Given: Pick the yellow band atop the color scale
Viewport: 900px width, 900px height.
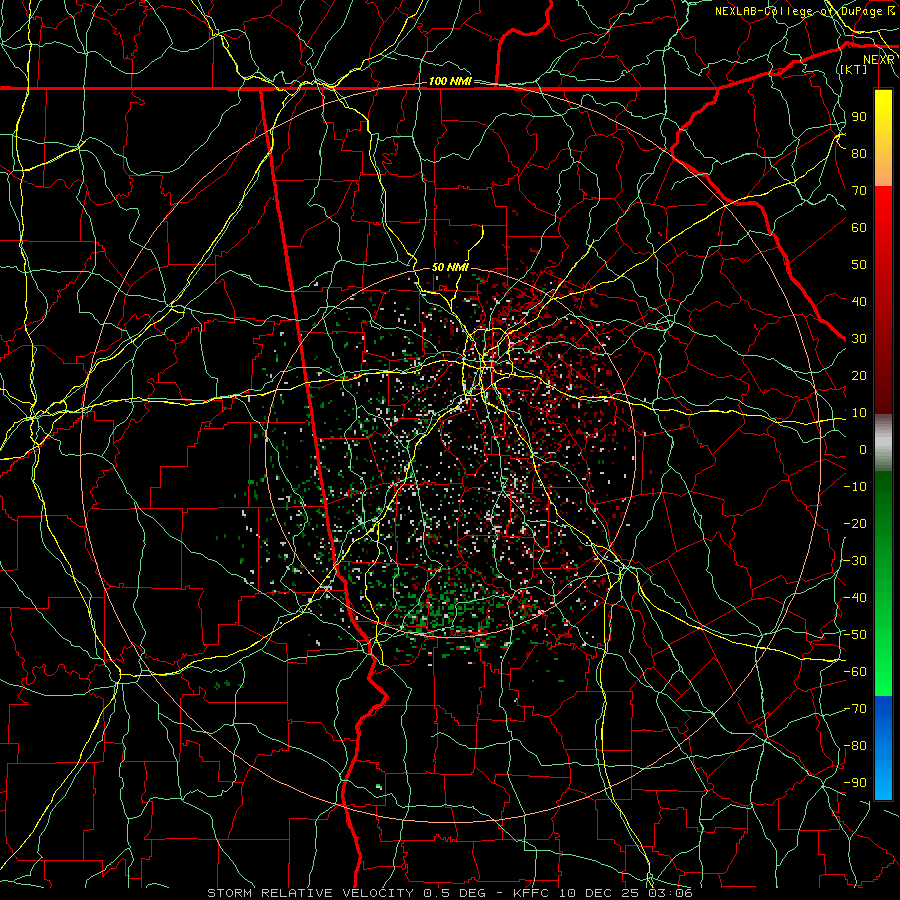Looking at the screenshot, I should coord(883,138).
